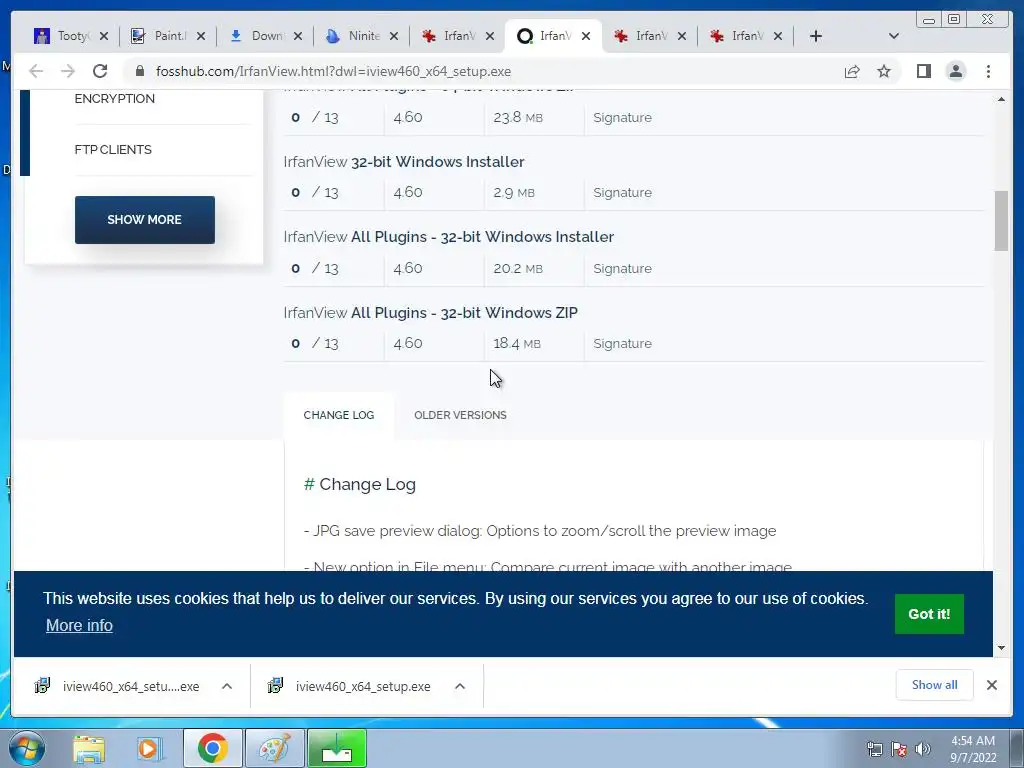
Task: Expand options for first downloaded file
Action: pos(227,686)
